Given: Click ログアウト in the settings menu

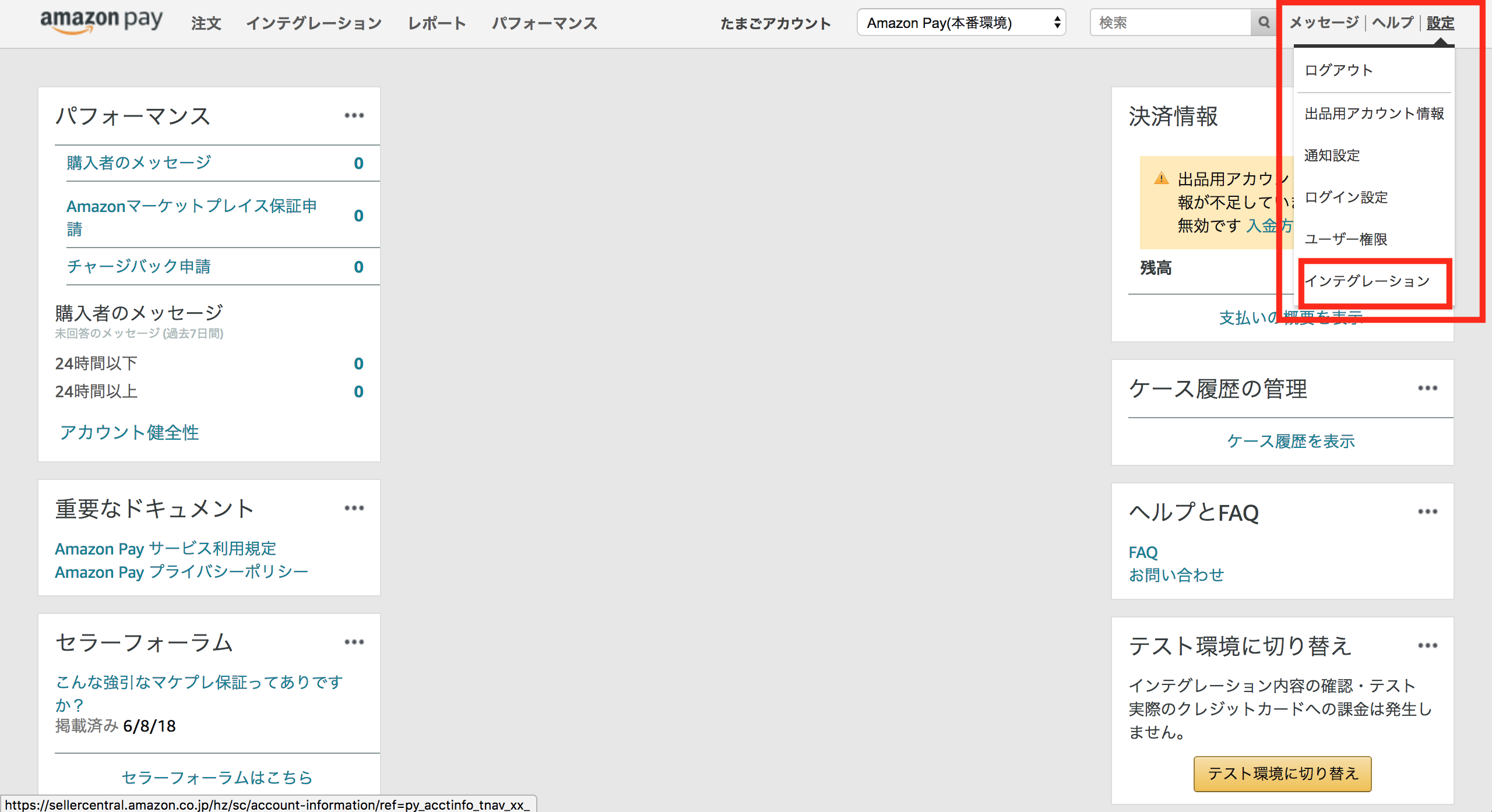Looking at the screenshot, I should click(1338, 69).
